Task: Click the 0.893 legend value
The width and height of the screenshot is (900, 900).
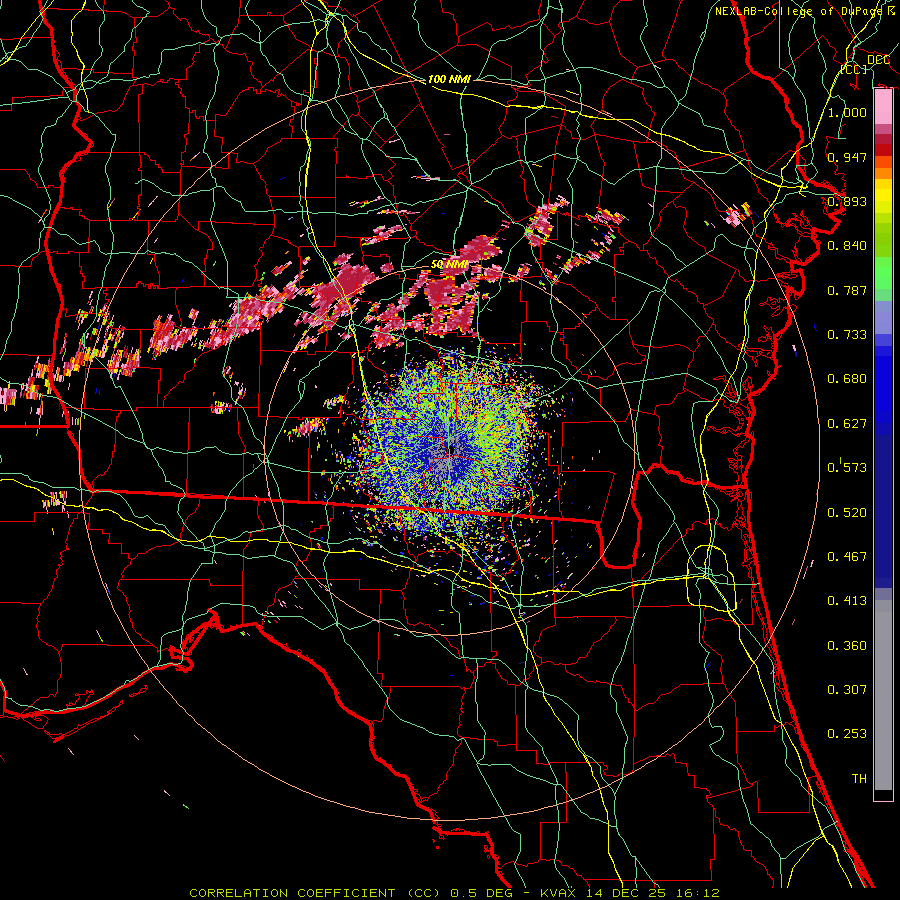Action: coord(847,201)
